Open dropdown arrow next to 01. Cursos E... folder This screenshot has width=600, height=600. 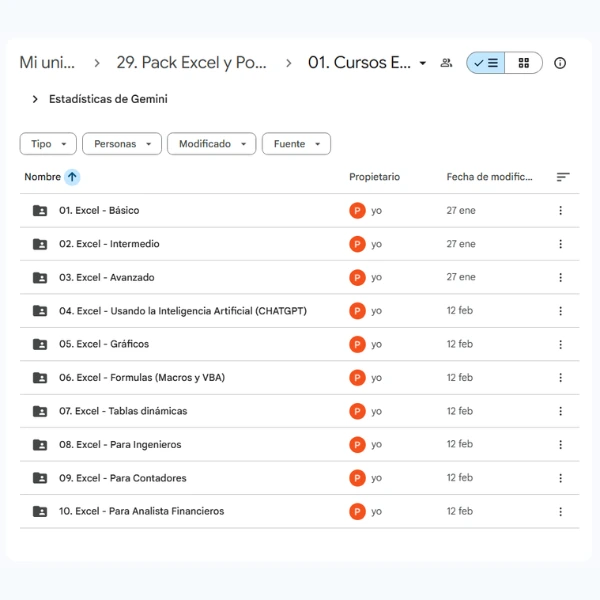tap(422, 63)
